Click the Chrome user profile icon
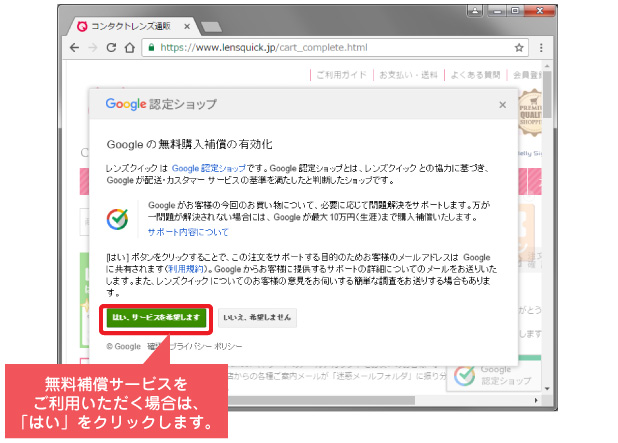This screenshot has height=443, width=618. (x=475, y=11)
